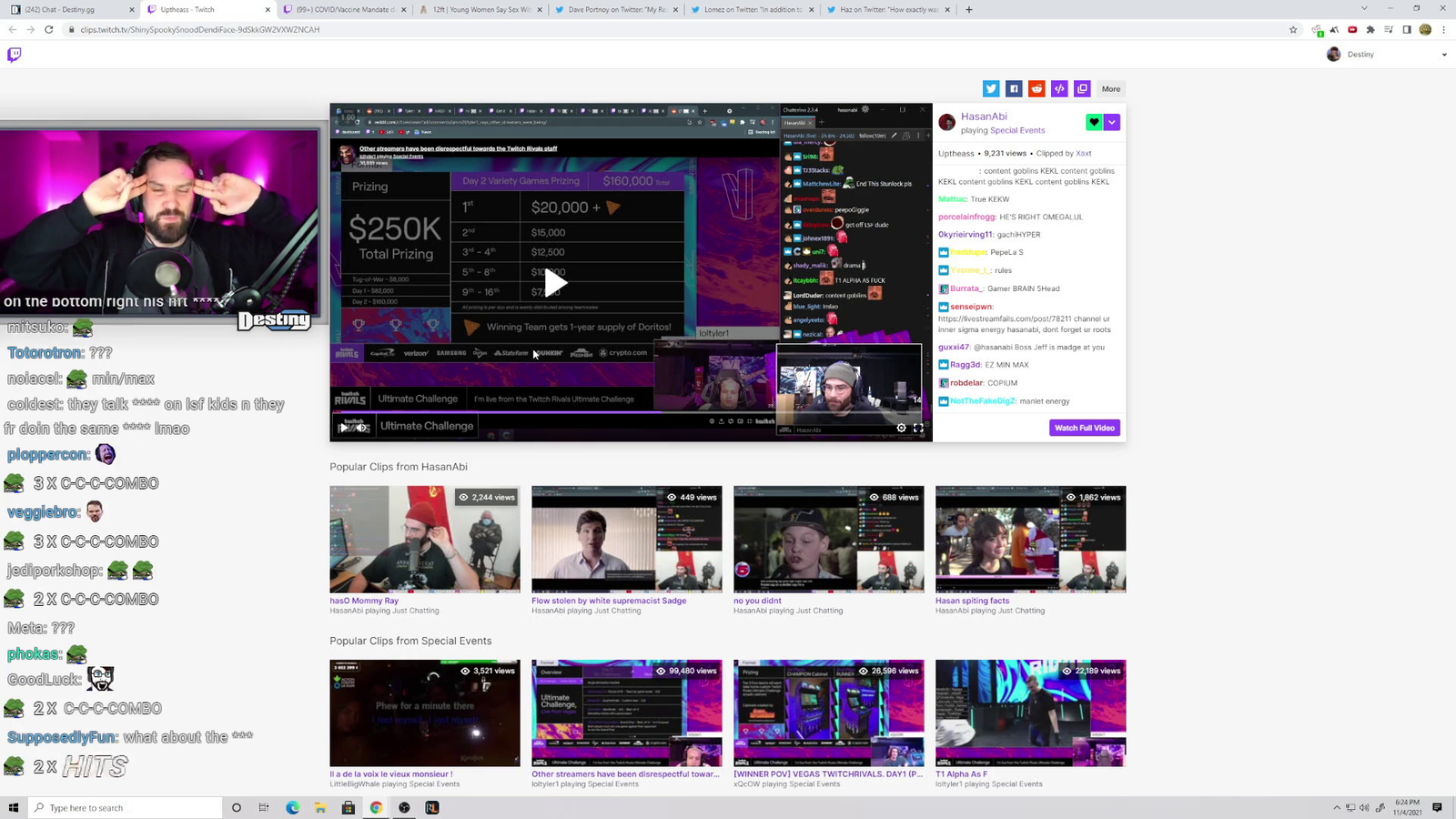Open More share options
Screen dimensions: 1456x819
1111,88
